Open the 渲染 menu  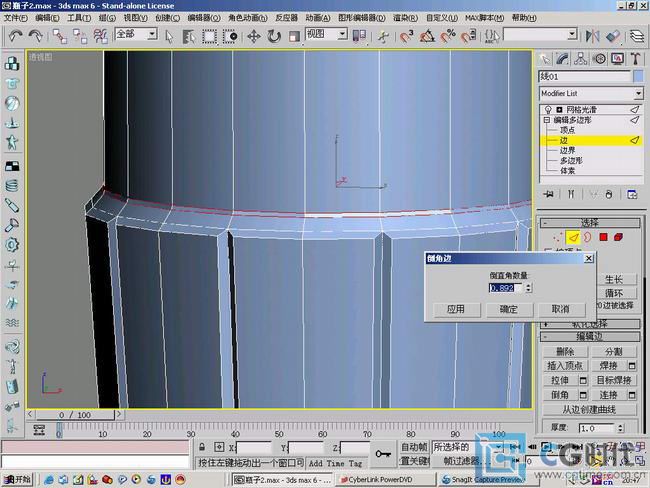pyautogui.click(x=405, y=18)
